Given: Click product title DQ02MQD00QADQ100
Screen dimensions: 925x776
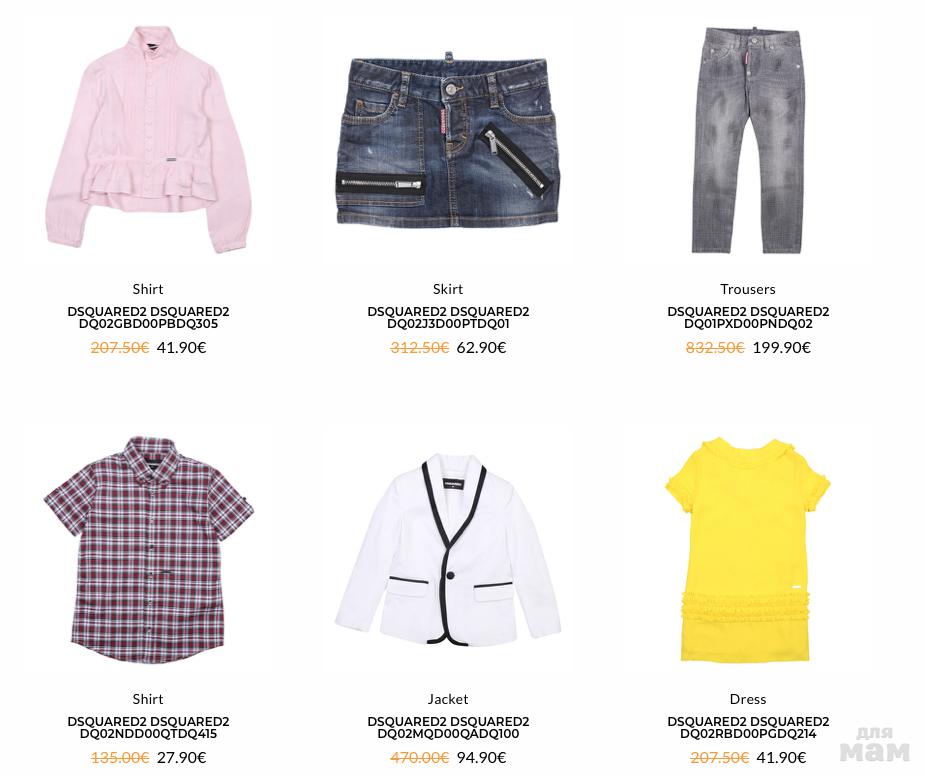Looking at the screenshot, I should (x=448, y=728).
